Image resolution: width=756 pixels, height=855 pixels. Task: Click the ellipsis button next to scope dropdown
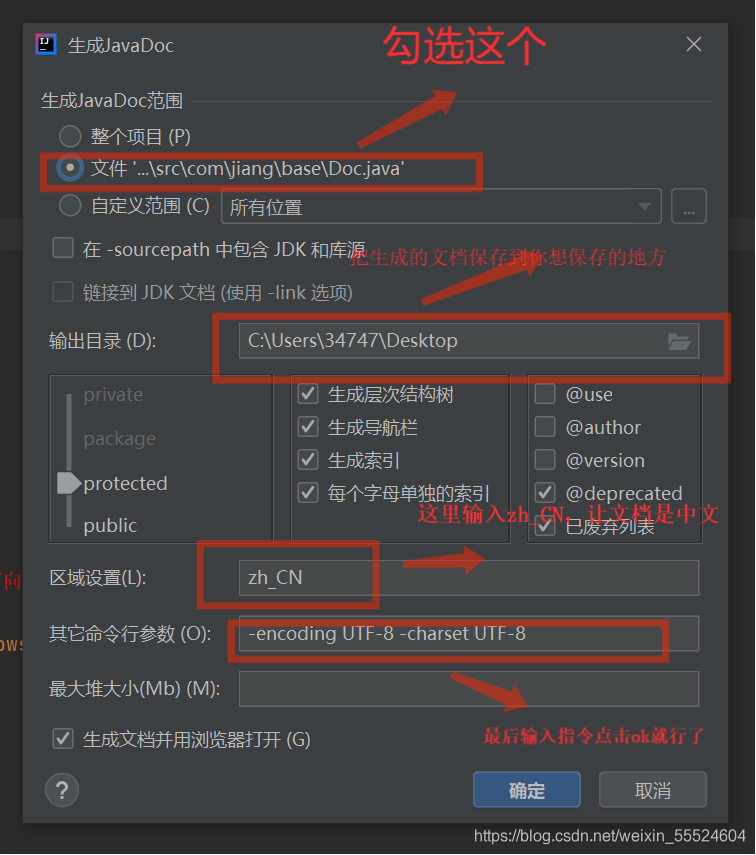[688, 207]
